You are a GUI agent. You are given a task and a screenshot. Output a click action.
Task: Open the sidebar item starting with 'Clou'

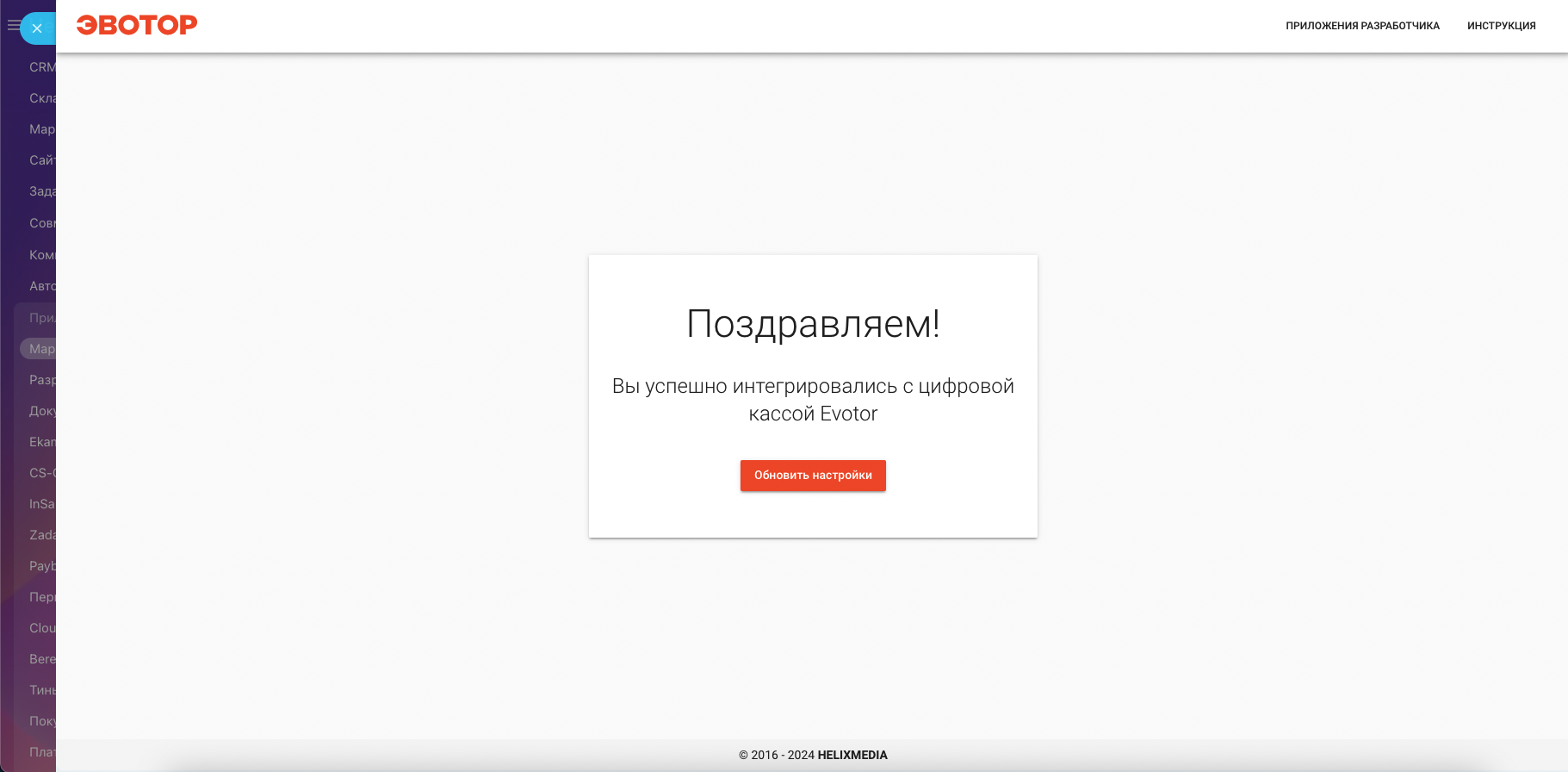42,628
